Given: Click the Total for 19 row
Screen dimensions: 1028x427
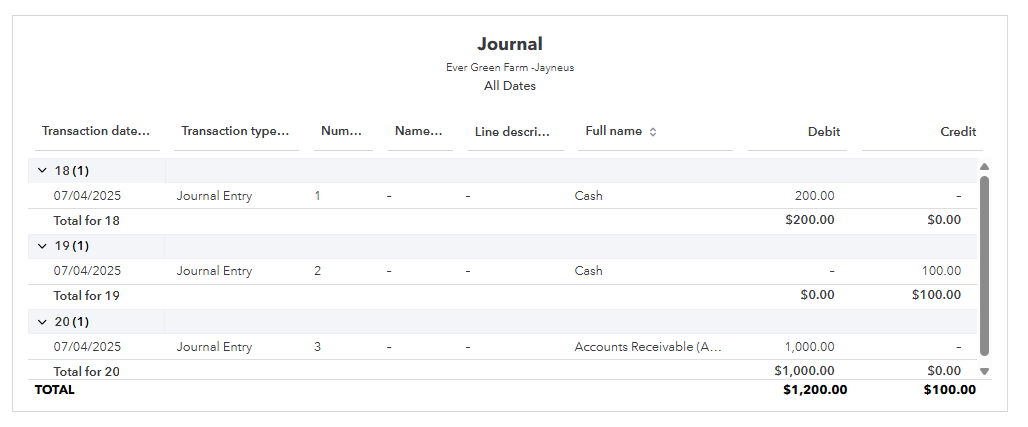Looking at the screenshot, I should coord(502,296).
